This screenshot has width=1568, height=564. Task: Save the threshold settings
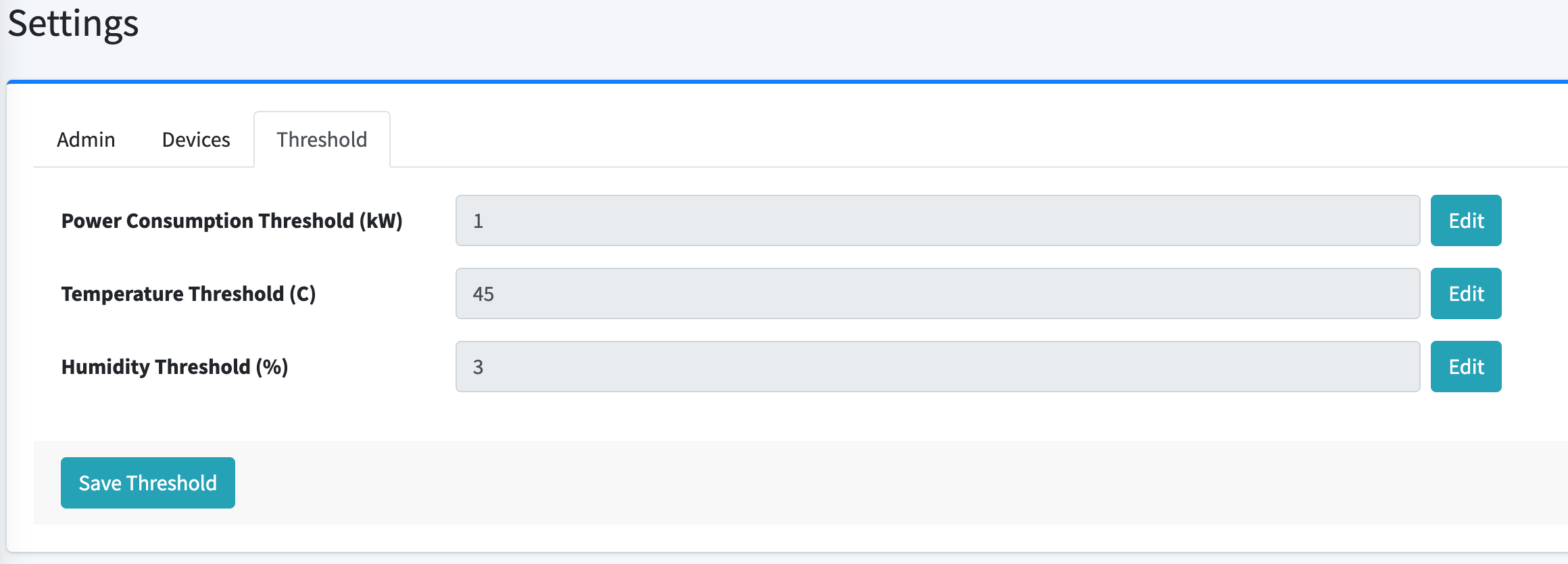148,483
